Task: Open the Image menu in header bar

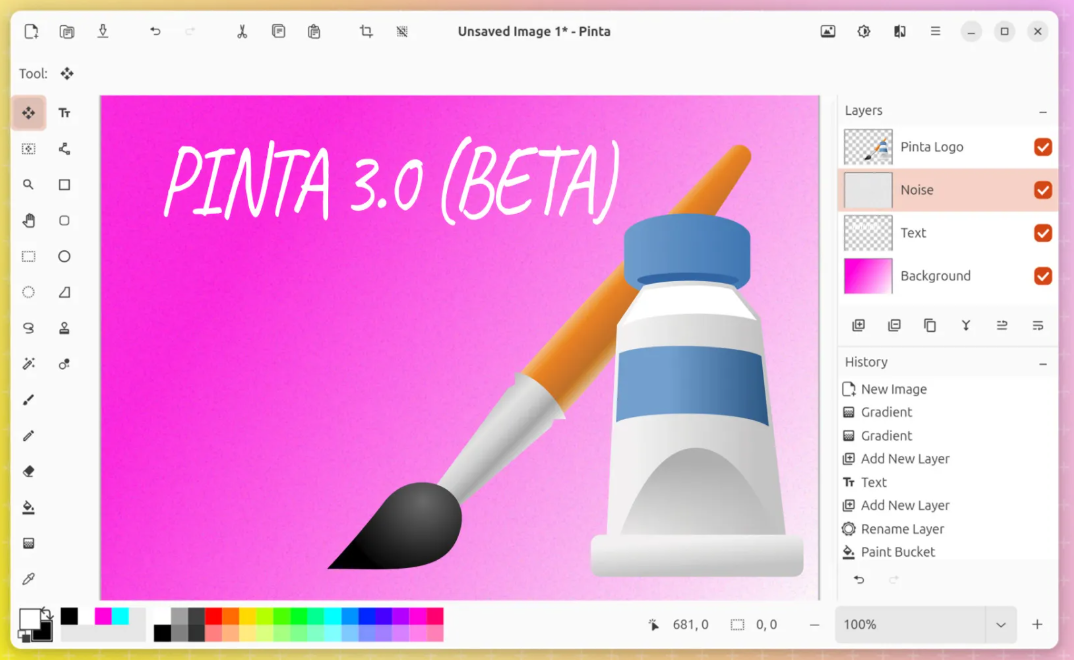Action: point(827,31)
